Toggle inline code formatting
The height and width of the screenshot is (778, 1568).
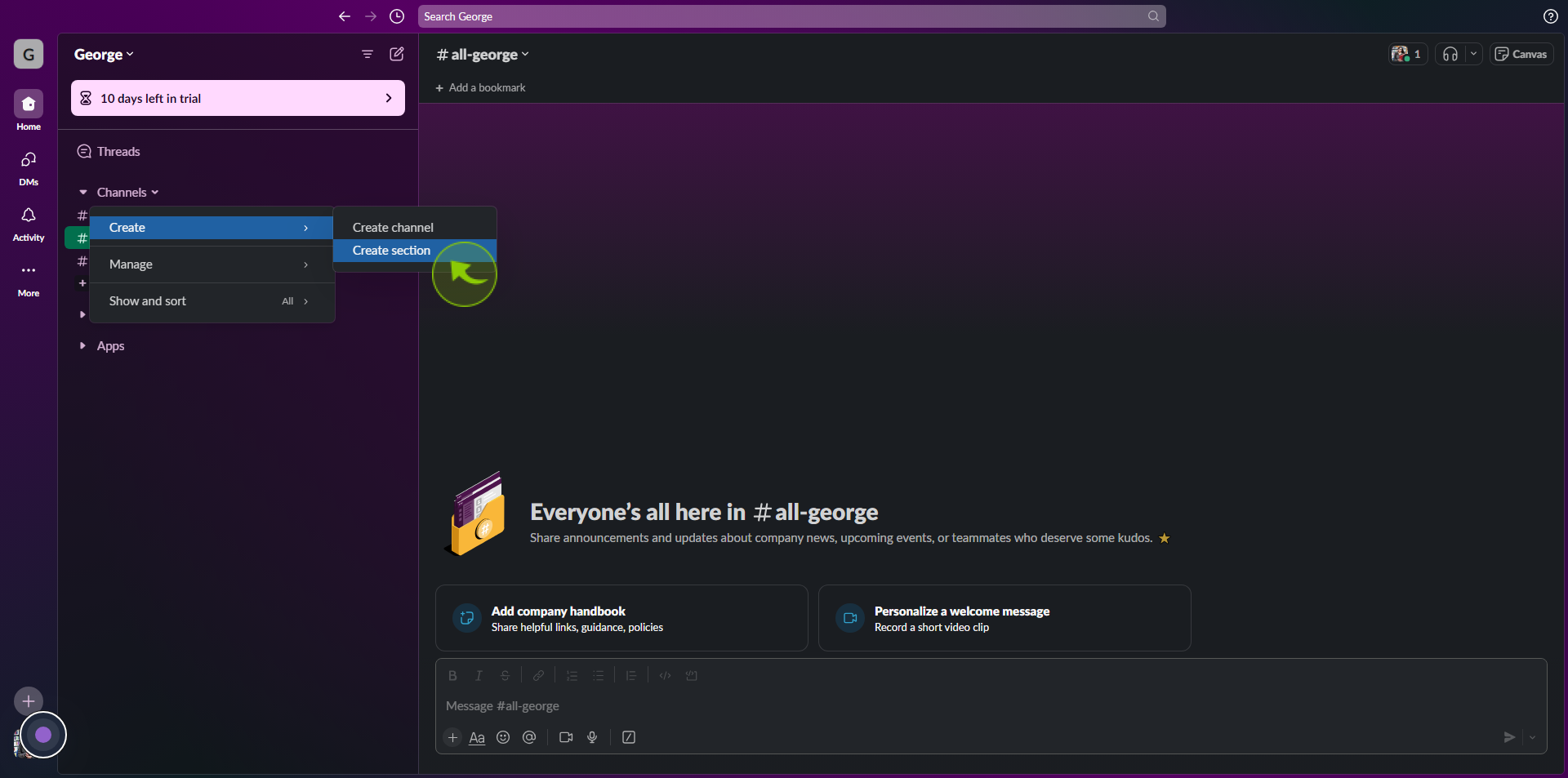pyautogui.click(x=665, y=676)
